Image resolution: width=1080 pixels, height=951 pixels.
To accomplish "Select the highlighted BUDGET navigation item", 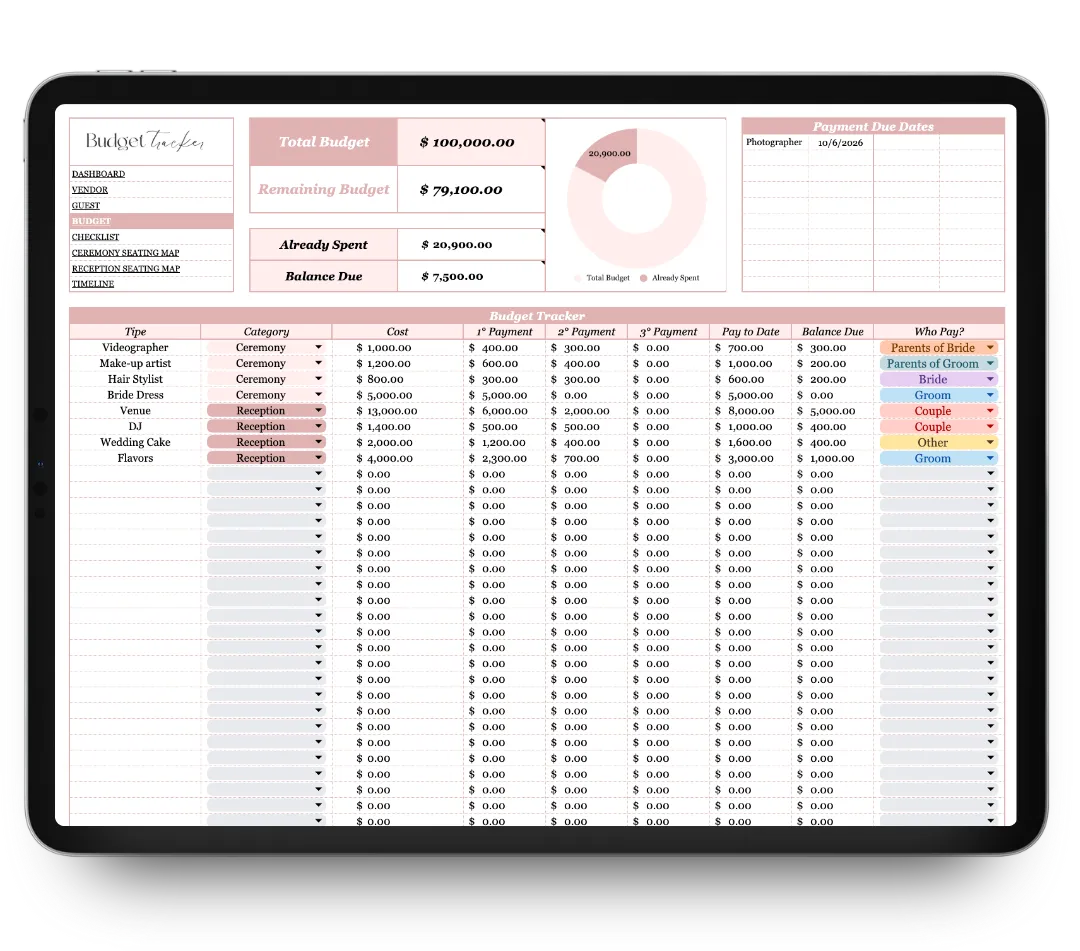I will (x=91, y=221).
